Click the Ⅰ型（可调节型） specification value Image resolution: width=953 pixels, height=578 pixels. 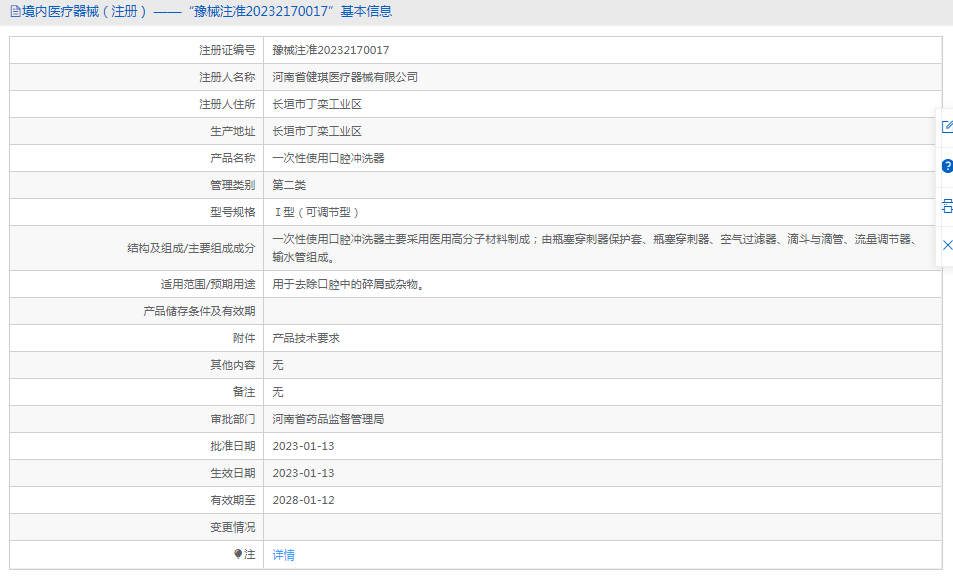tap(317, 212)
